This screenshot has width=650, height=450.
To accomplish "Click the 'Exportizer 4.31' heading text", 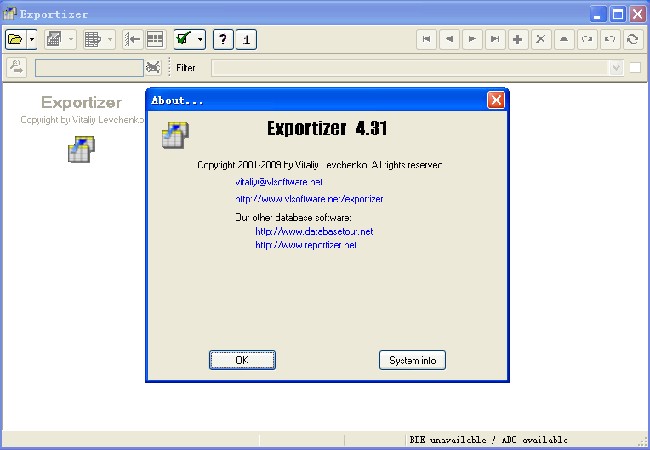I will pyautogui.click(x=327, y=128).
